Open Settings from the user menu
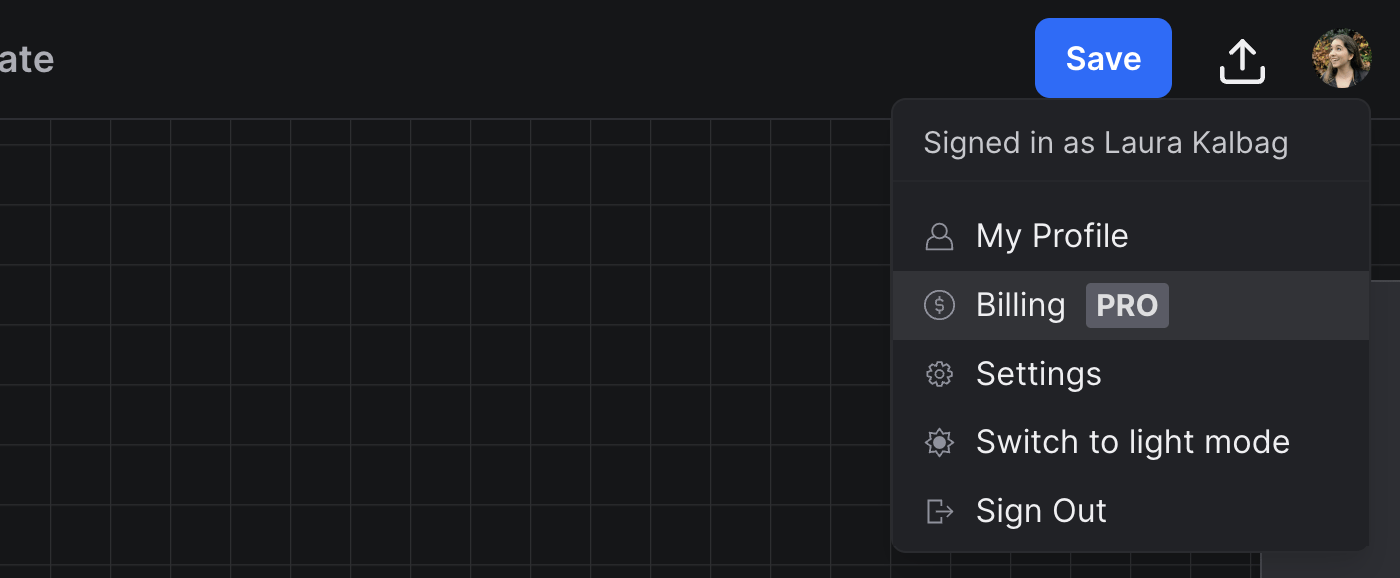Viewport: 1400px width, 578px height. pos(1038,374)
